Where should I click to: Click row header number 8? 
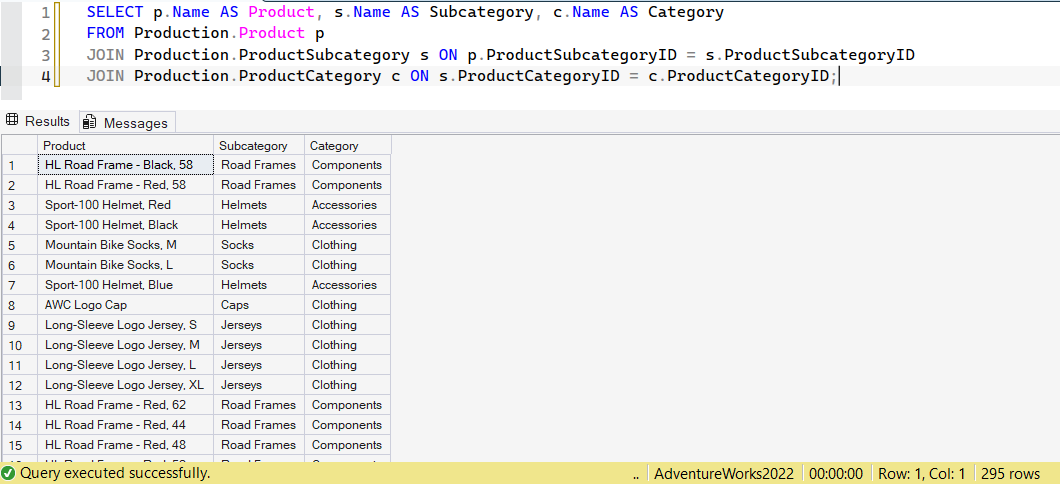click(20, 305)
